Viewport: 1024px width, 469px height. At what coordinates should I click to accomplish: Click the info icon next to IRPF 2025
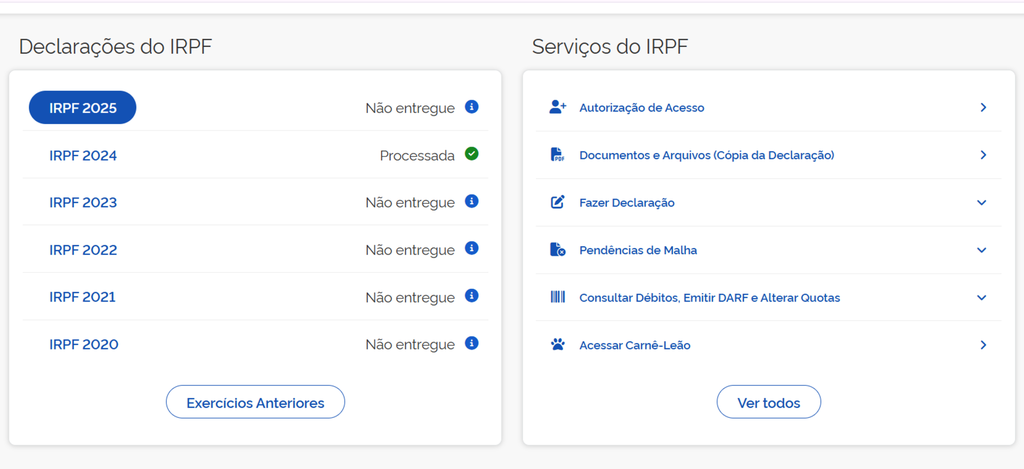[x=472, y=106]
